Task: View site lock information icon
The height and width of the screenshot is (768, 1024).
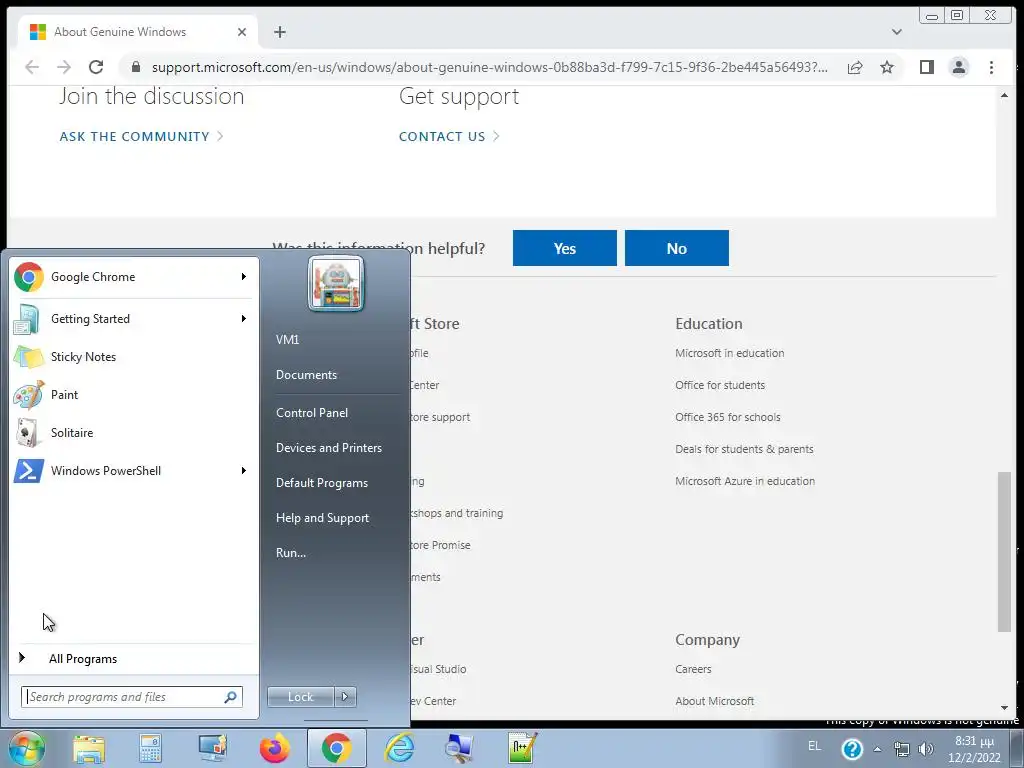Action: pos(135,67)
